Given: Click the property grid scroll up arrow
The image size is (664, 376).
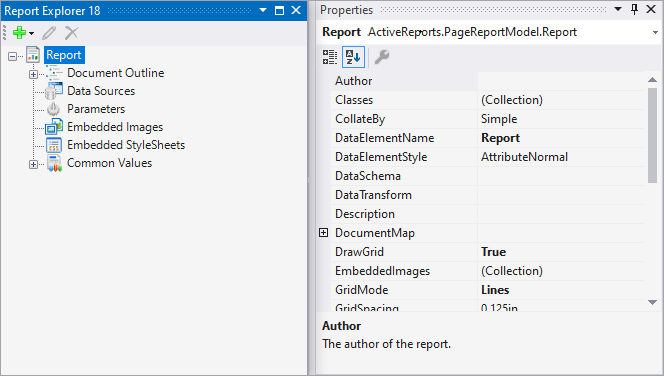Looking at the screenshot, I should pyautogui.click(x=653, y=80).
